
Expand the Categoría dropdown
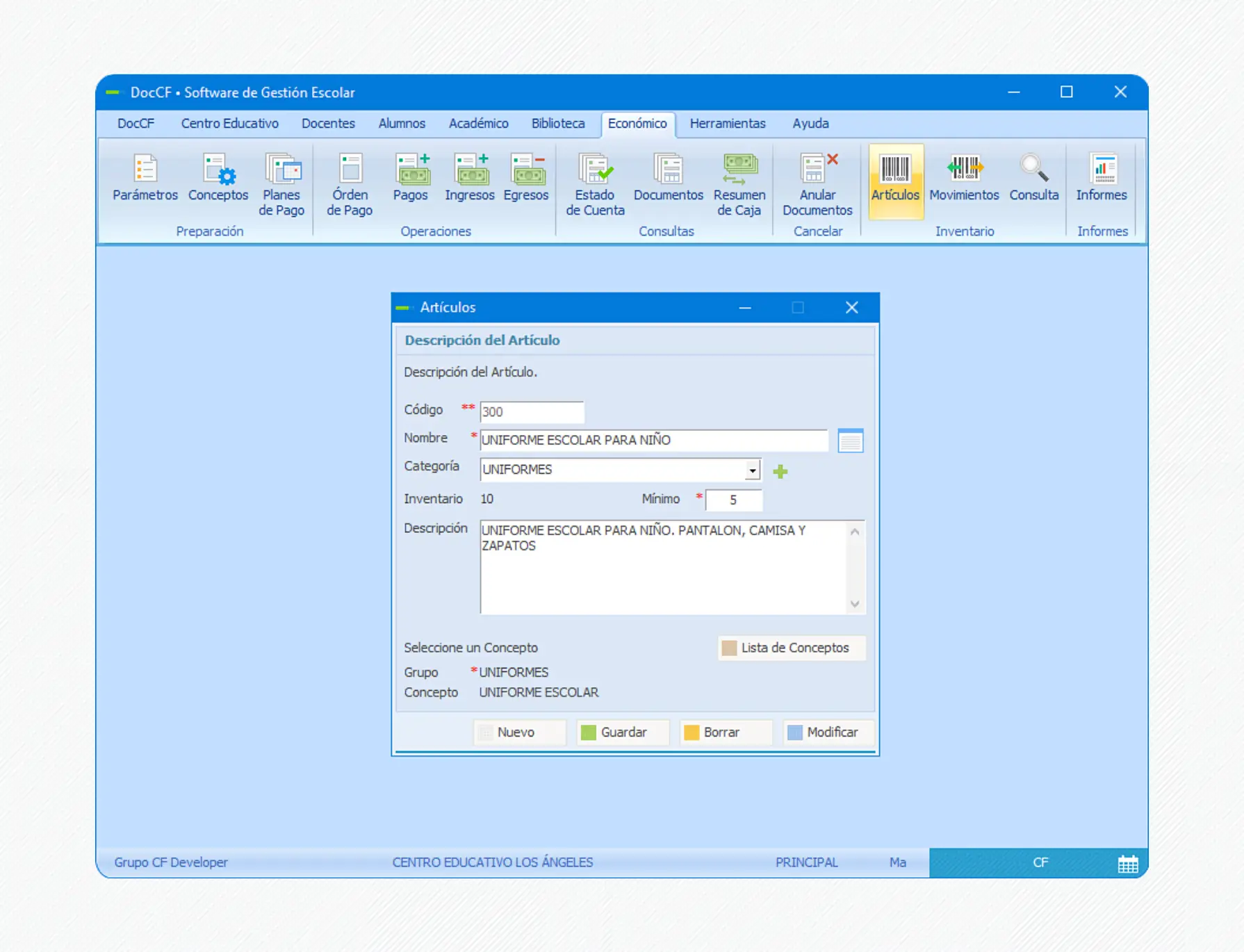[753, 470]
